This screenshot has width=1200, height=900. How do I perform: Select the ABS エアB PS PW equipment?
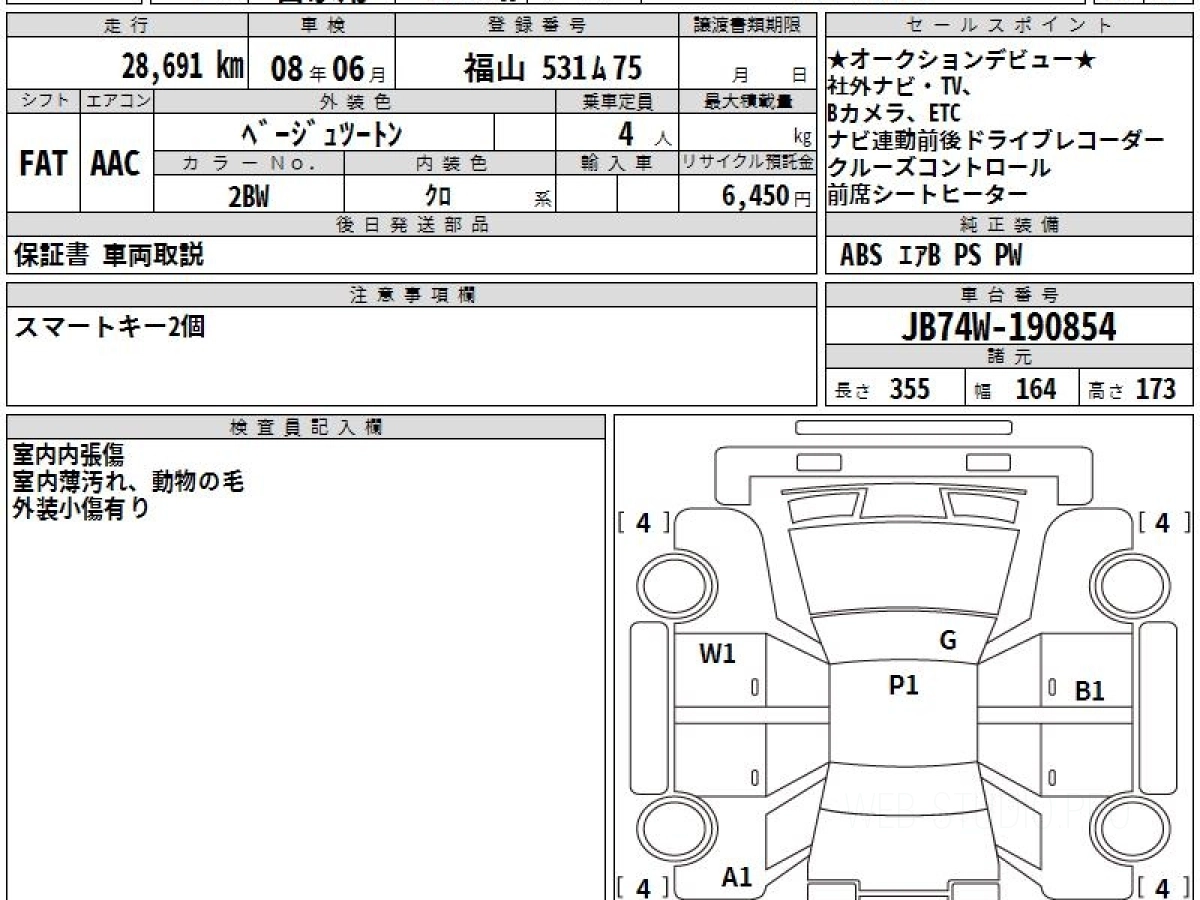click(x=931, y=256)
